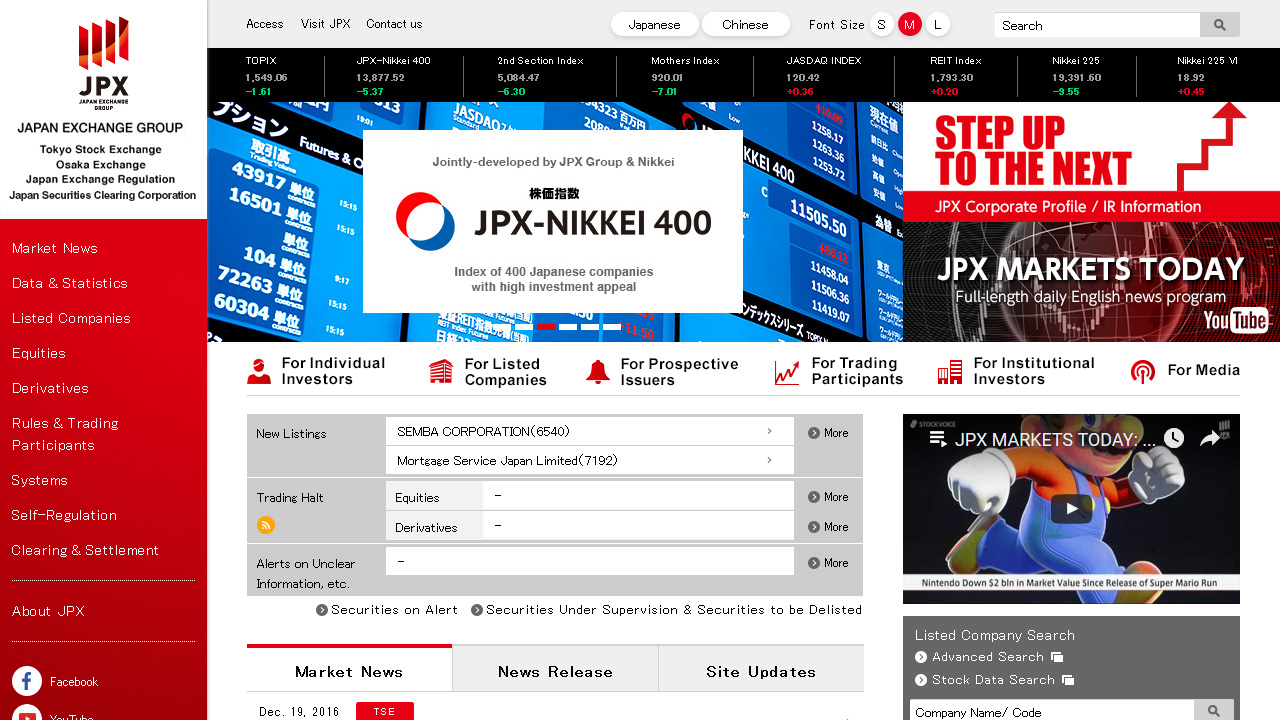Switch to the News Release tab
The width and height of the screenshot is (1280, 720).
tap(555, 671)
